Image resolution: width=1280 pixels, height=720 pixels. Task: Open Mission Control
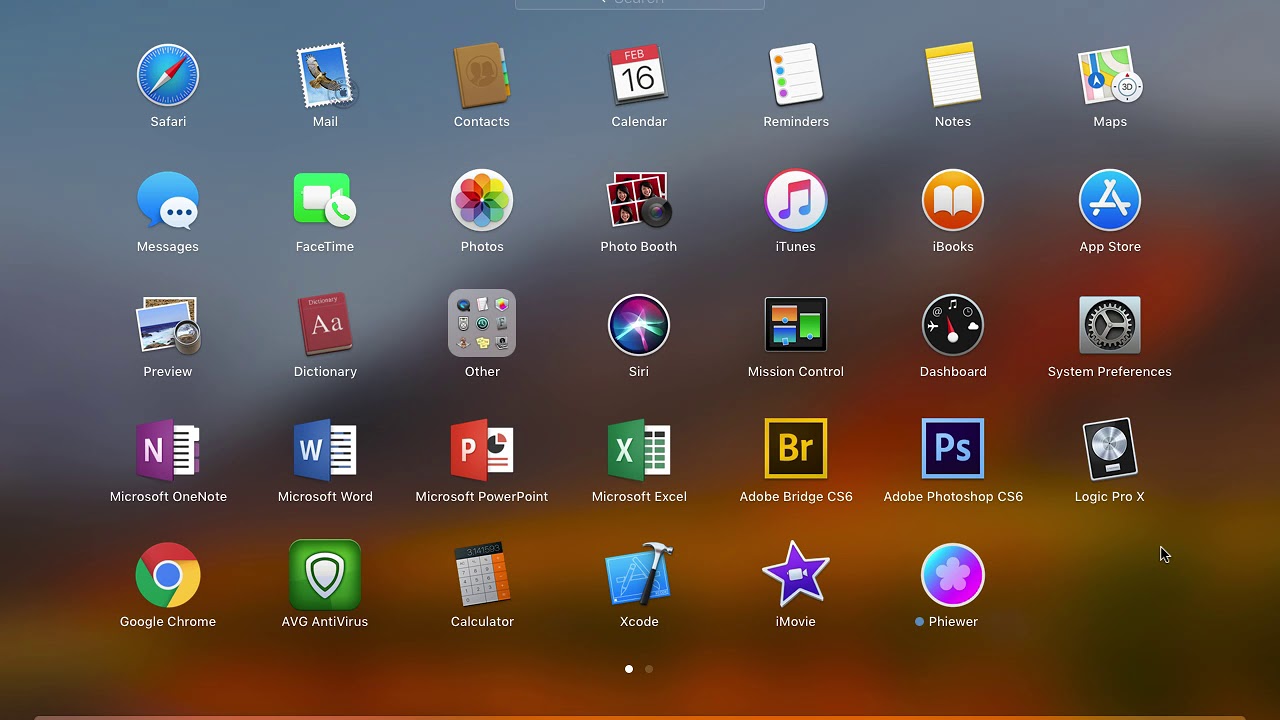[796, 325]
